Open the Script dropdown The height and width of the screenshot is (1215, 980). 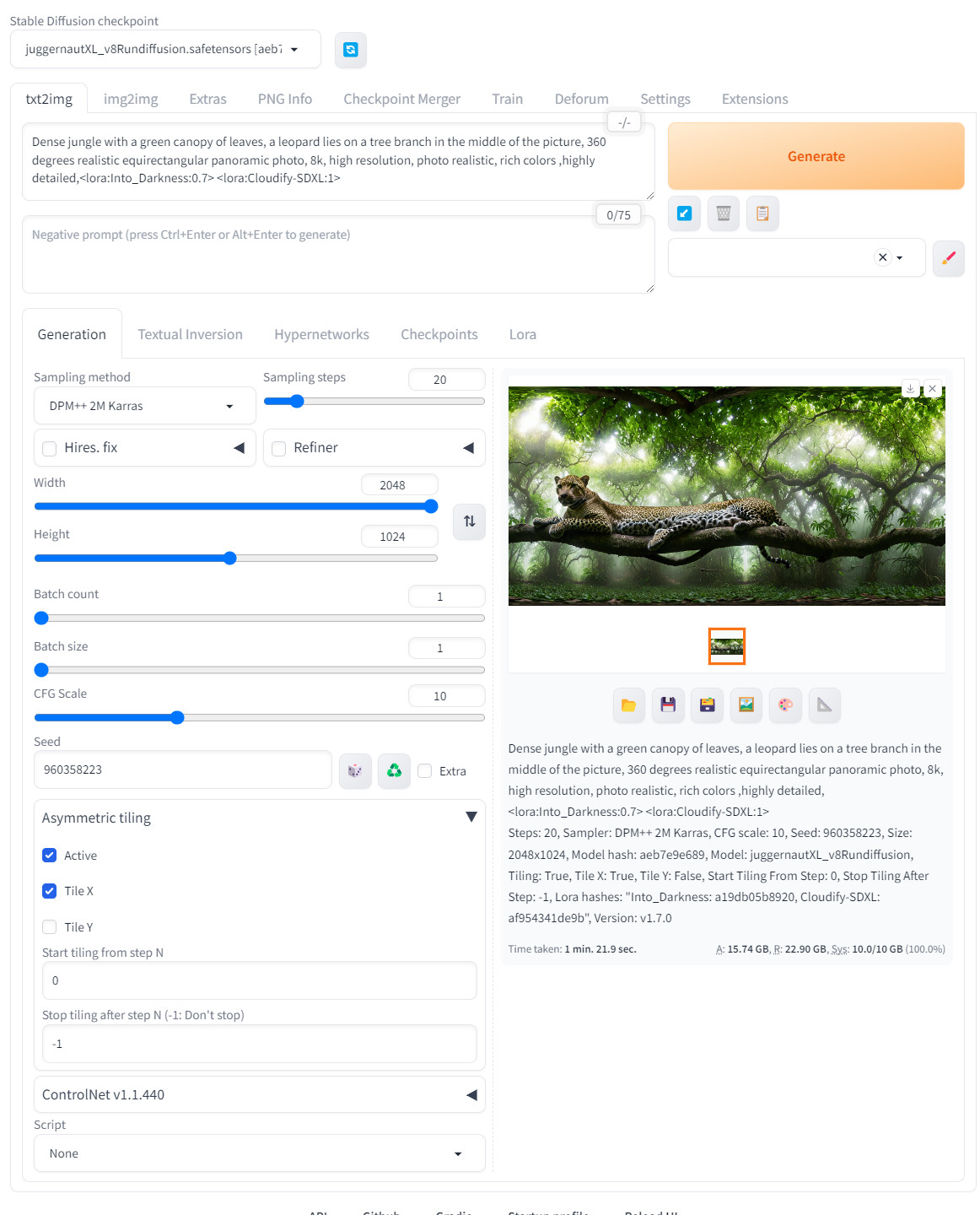(259, 1153)
